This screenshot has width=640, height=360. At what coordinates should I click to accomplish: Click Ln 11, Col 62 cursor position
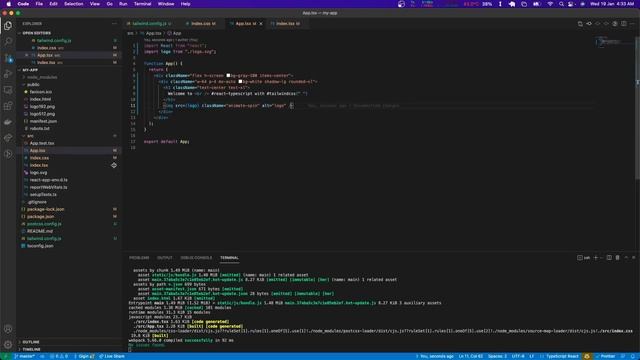(x=471, y=356)
